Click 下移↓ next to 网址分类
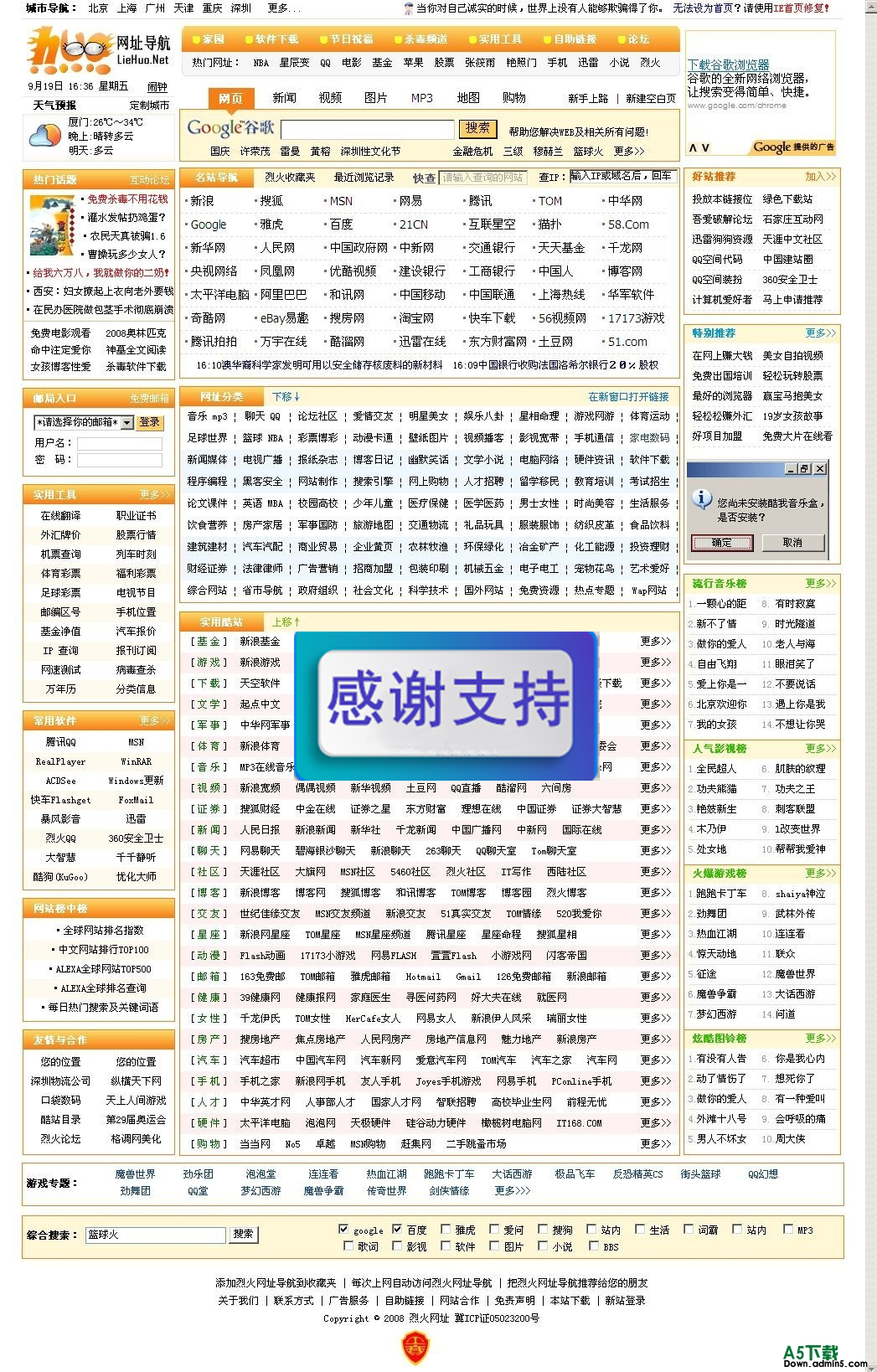This screenshot has height=1372, width=877. 286,396
